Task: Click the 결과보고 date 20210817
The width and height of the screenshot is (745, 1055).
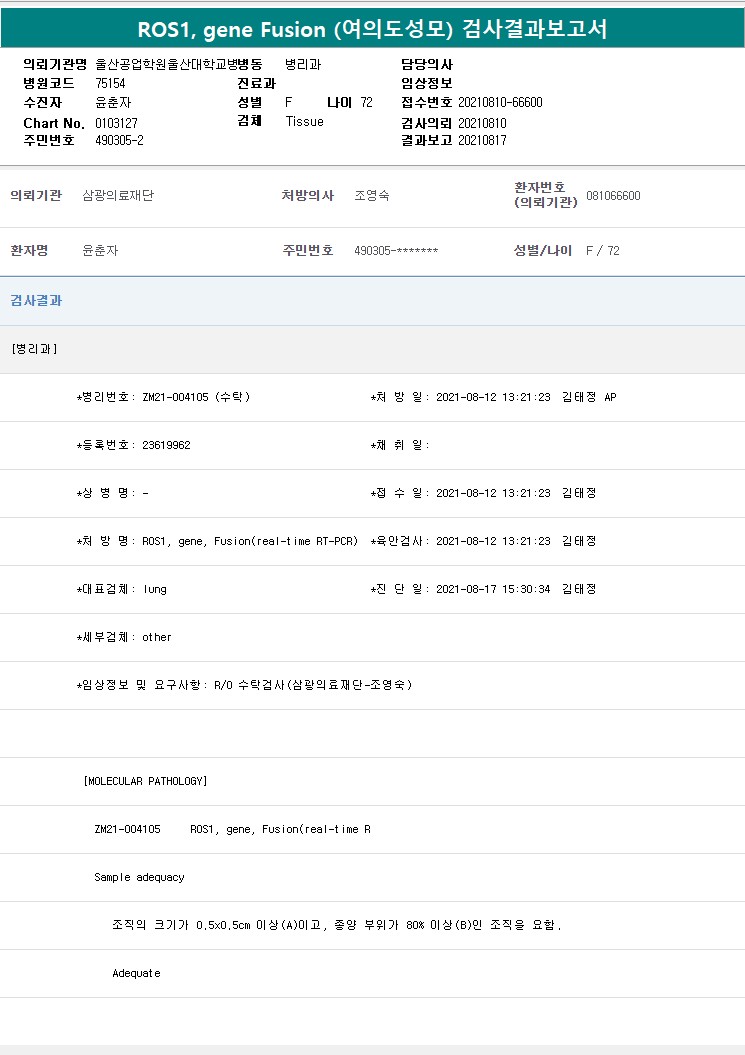Action: [x=482, y=140]
